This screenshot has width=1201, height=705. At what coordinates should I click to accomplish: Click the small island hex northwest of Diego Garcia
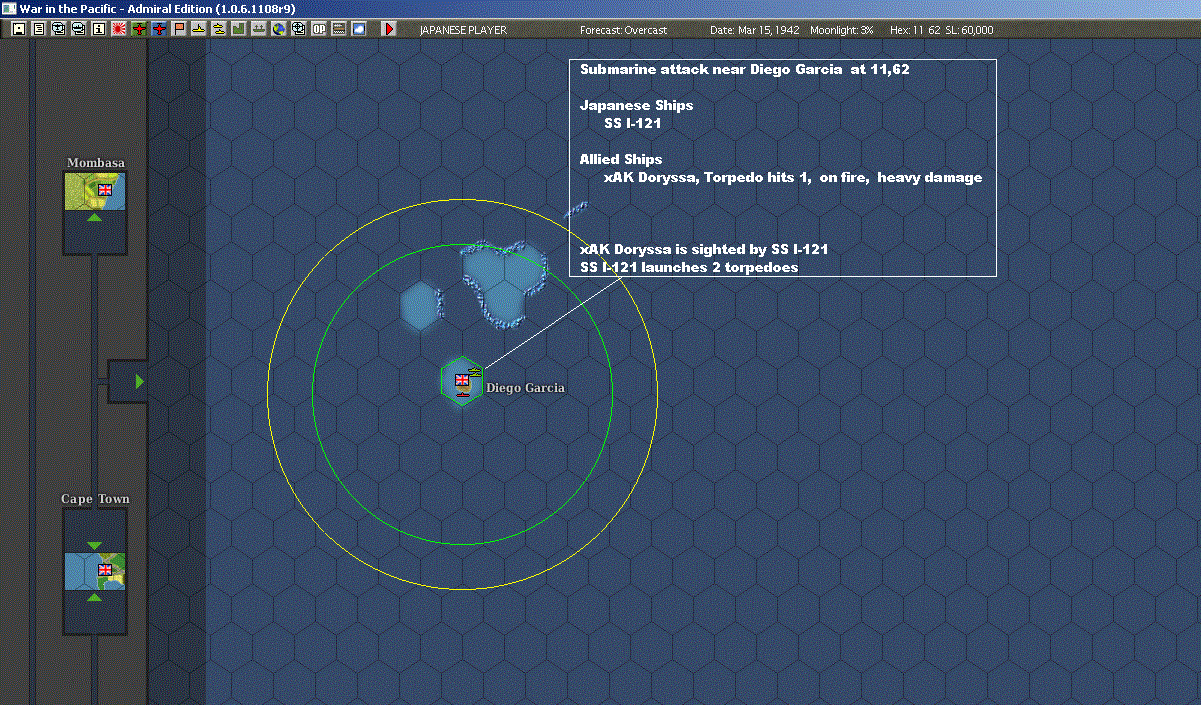tap(421, 305)
